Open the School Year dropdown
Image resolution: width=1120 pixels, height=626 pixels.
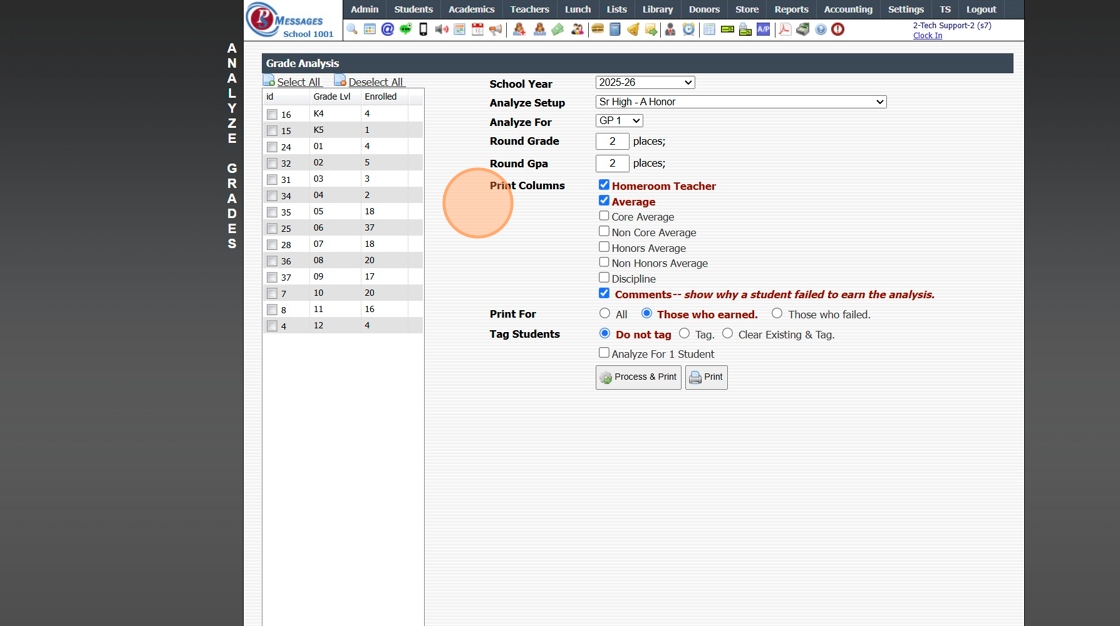[x=645, y=83]
